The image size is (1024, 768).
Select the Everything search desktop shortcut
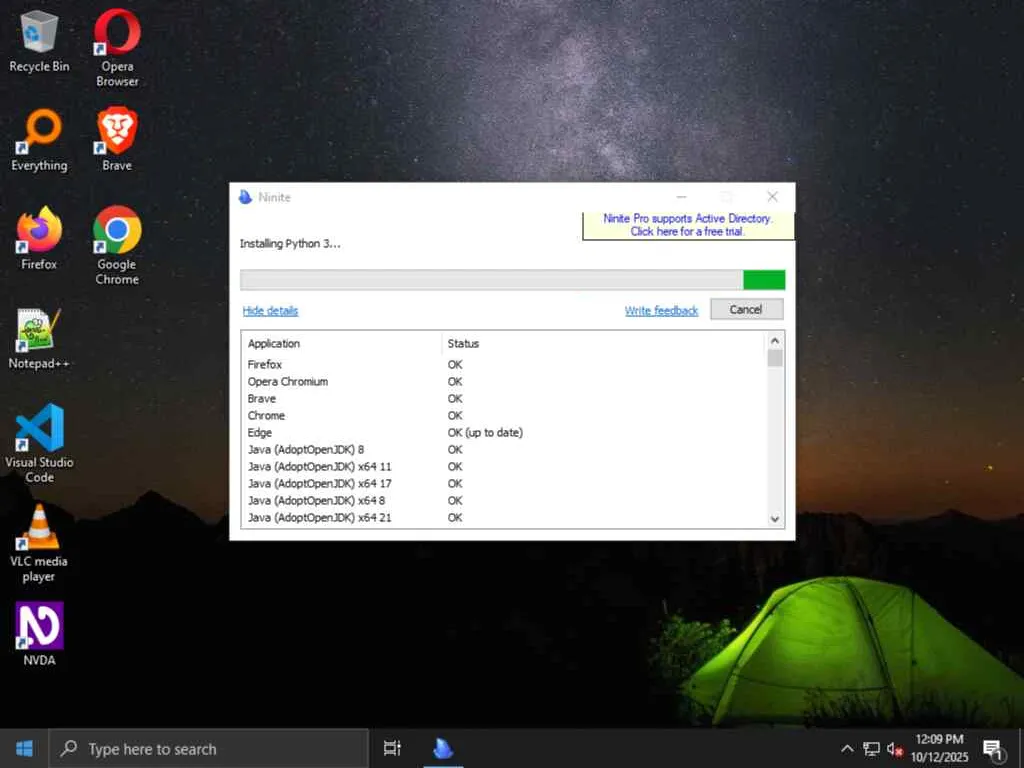coord(39,140)
